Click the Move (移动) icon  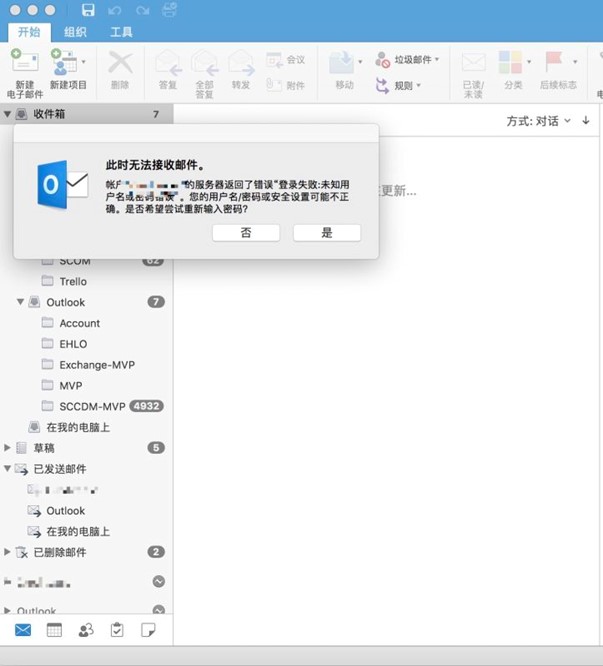click(x=341, y=63)
